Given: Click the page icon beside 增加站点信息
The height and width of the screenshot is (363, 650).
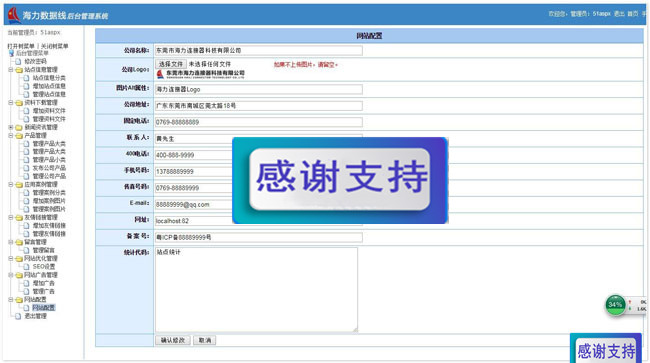Looking at the screenshot, I should pyautogui.click(x=27, y=86).
